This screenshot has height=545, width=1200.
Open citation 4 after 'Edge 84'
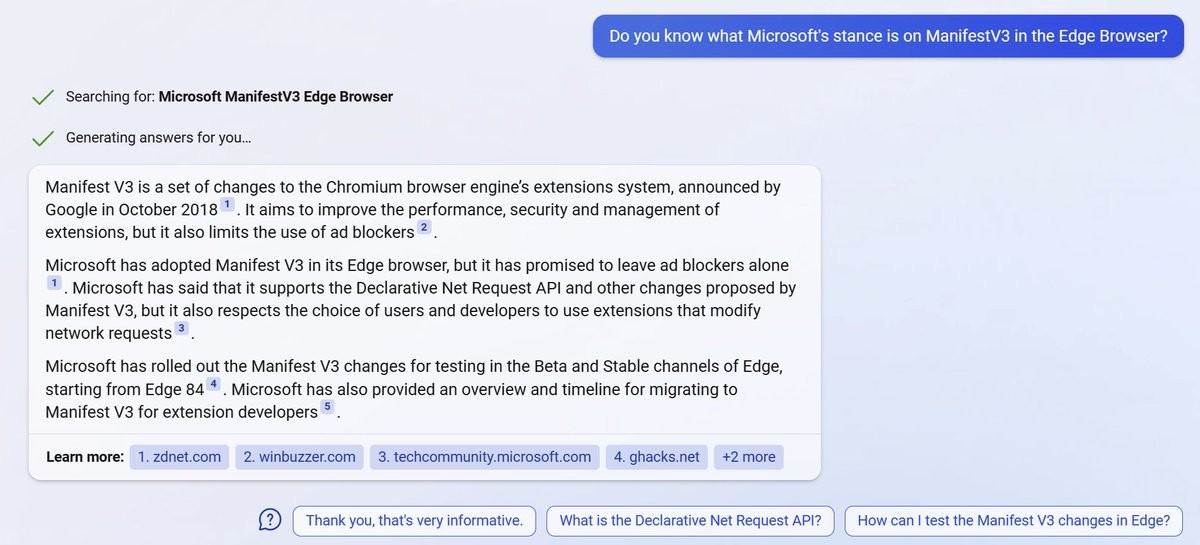point(213,384)
